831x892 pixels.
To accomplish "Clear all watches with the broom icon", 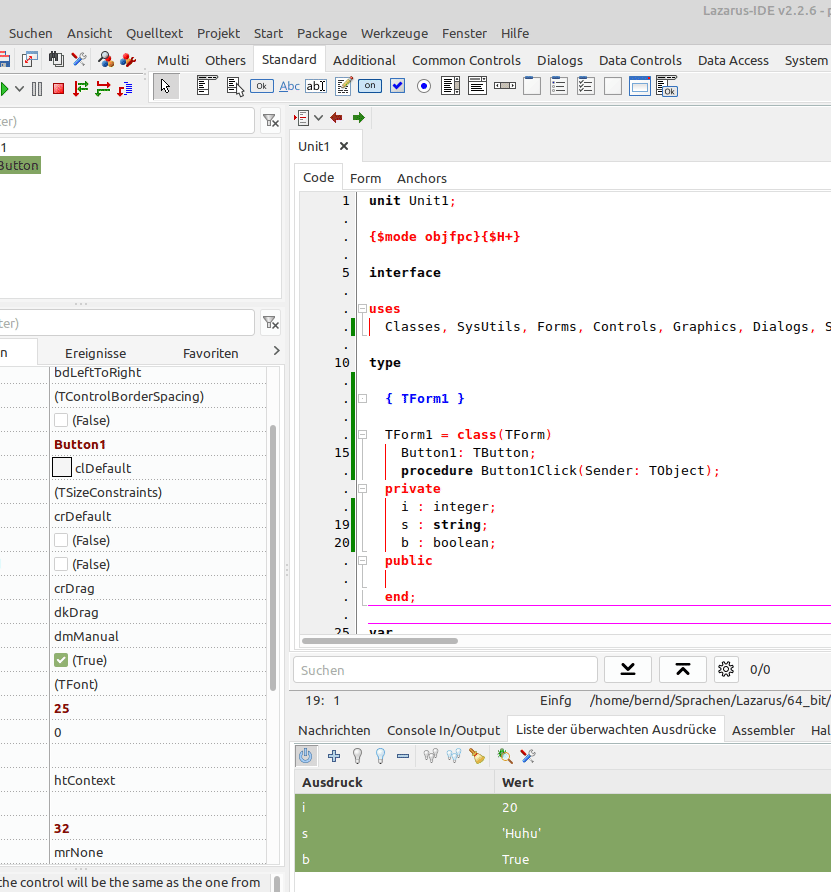I will tap(477, 756).
